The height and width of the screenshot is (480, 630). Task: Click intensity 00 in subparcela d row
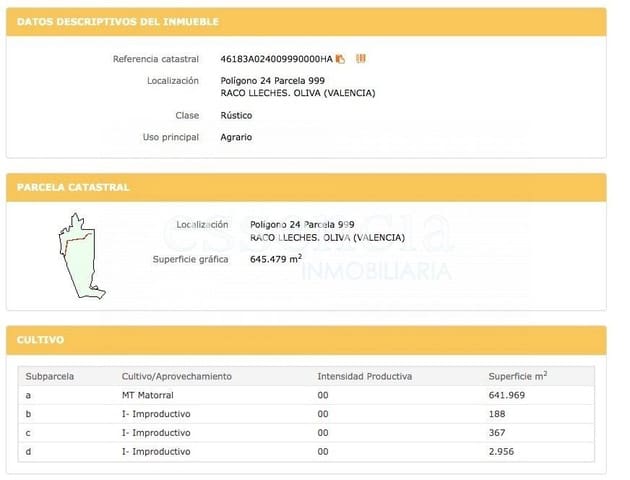coord(323,451)
